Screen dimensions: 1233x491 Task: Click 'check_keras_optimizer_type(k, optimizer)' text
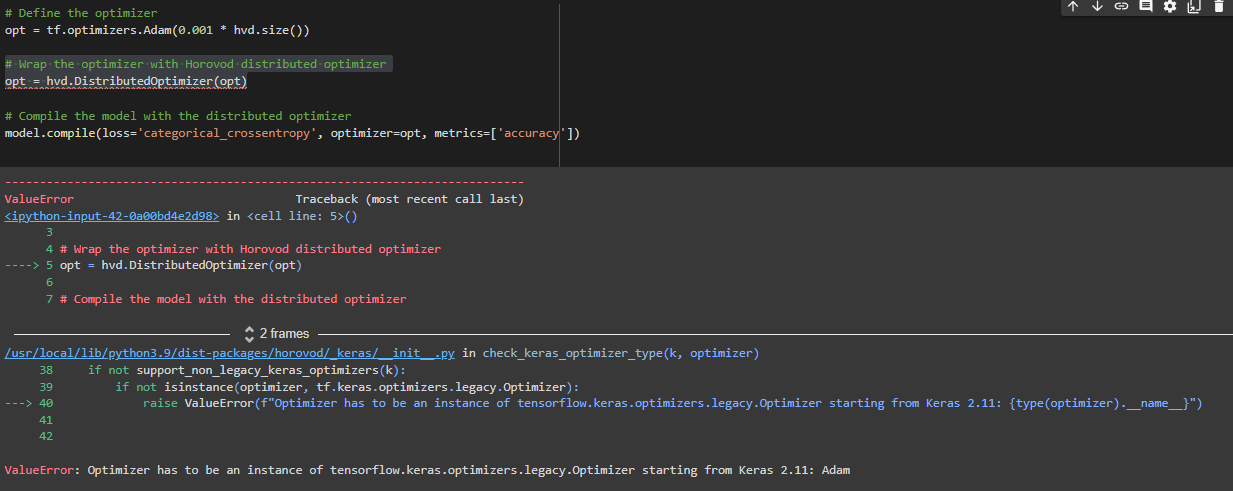pos(621,353)
